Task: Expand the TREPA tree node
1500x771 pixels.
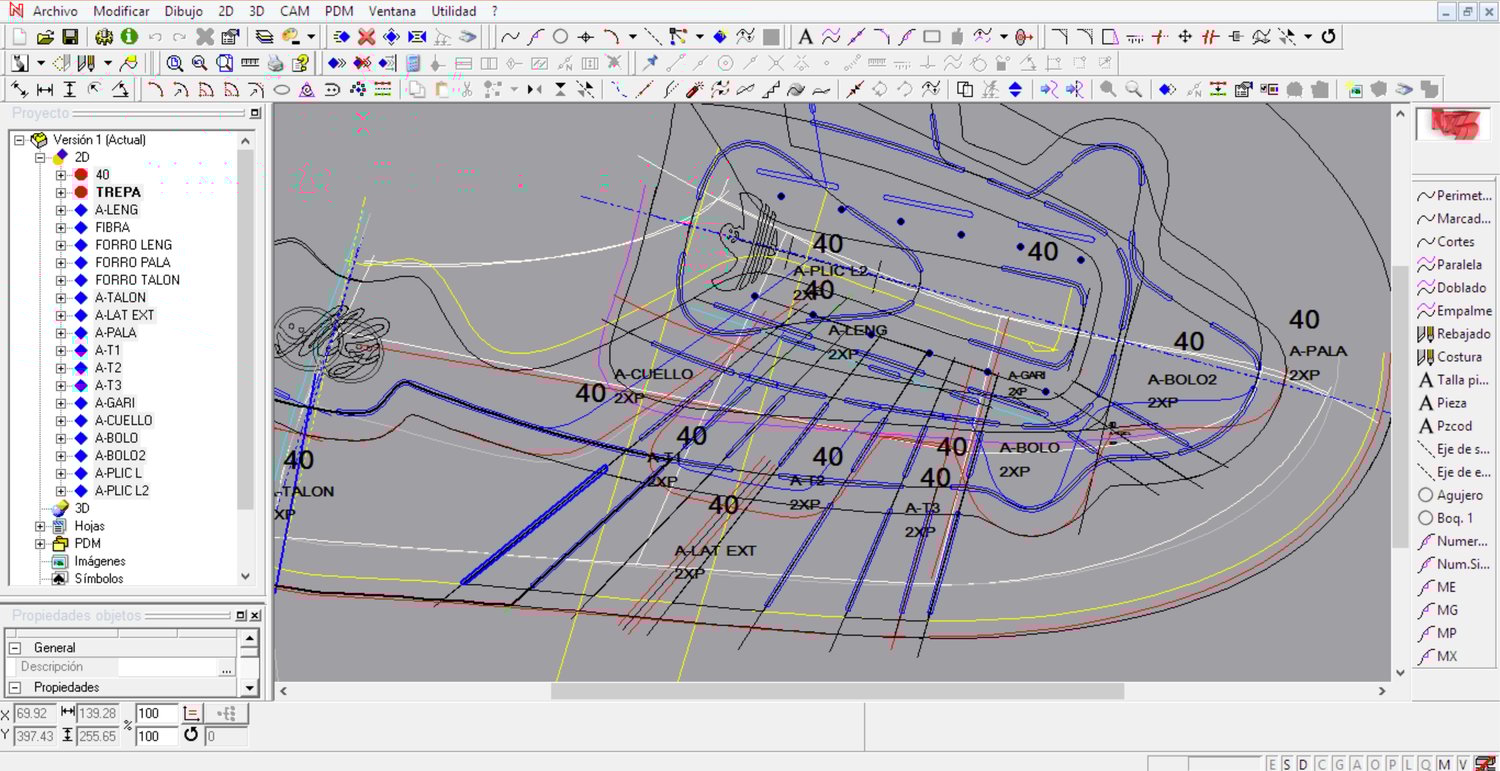Action: pos(61,192)
